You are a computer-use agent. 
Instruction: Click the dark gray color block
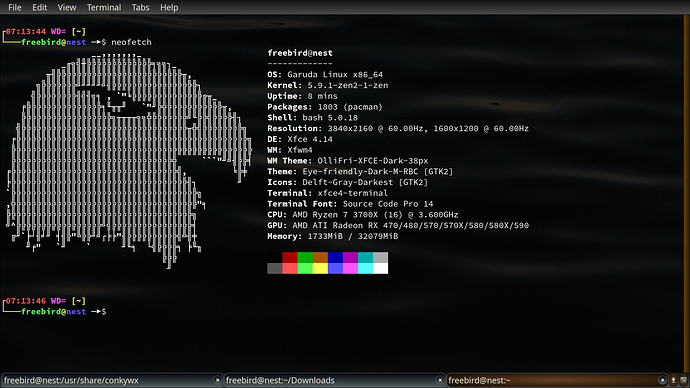click(x=275, y=268)
